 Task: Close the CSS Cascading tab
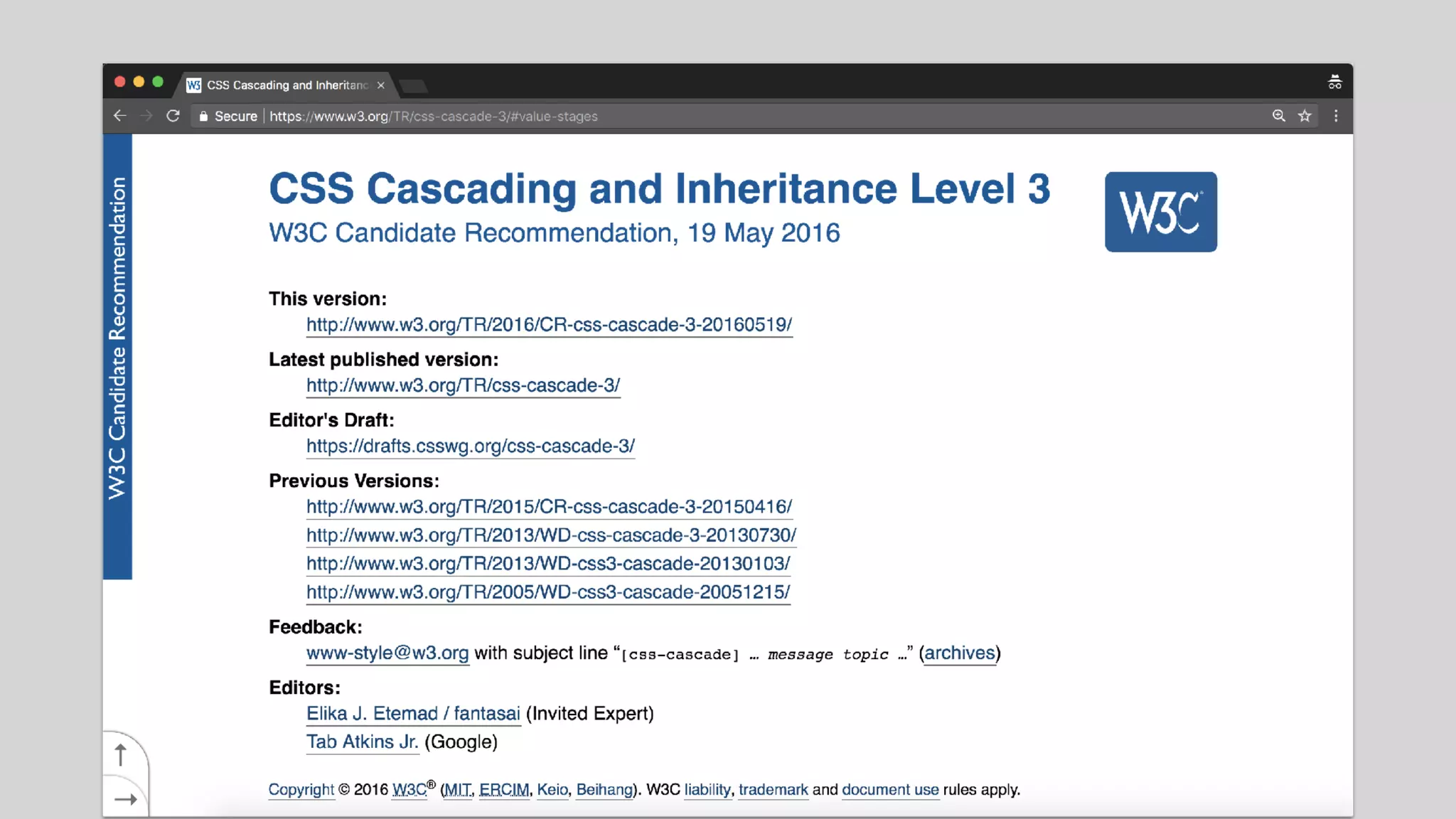[381, 85]
